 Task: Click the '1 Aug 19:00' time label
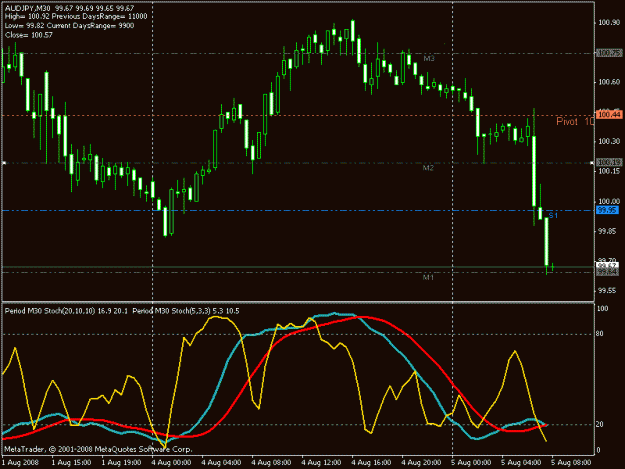pyautogui.click(x=121, y=463)
